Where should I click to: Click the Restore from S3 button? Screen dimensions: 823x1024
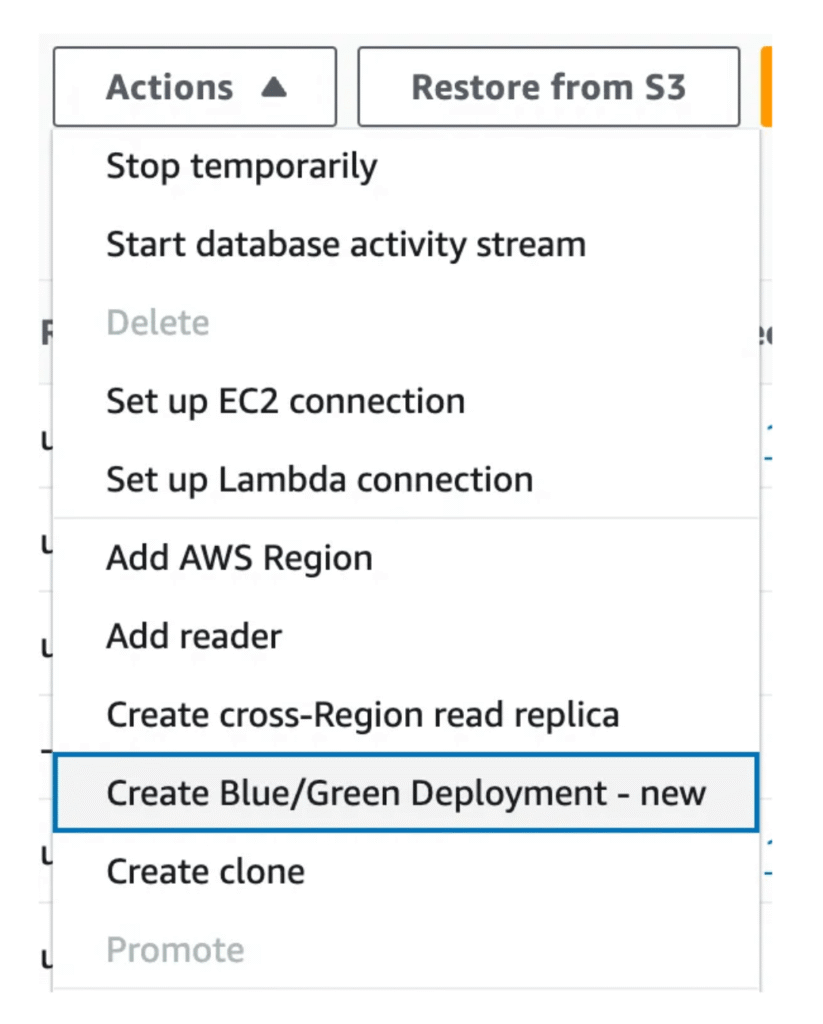click(x=548, y=87)
